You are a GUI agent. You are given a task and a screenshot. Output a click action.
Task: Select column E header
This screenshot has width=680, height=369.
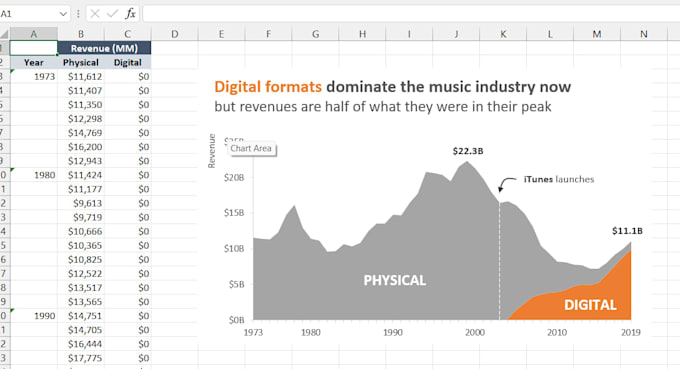pos(222,34)
